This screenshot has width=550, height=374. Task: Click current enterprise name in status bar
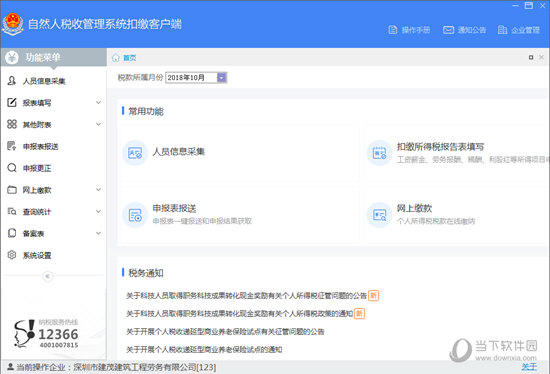click(x=145, y=367)
